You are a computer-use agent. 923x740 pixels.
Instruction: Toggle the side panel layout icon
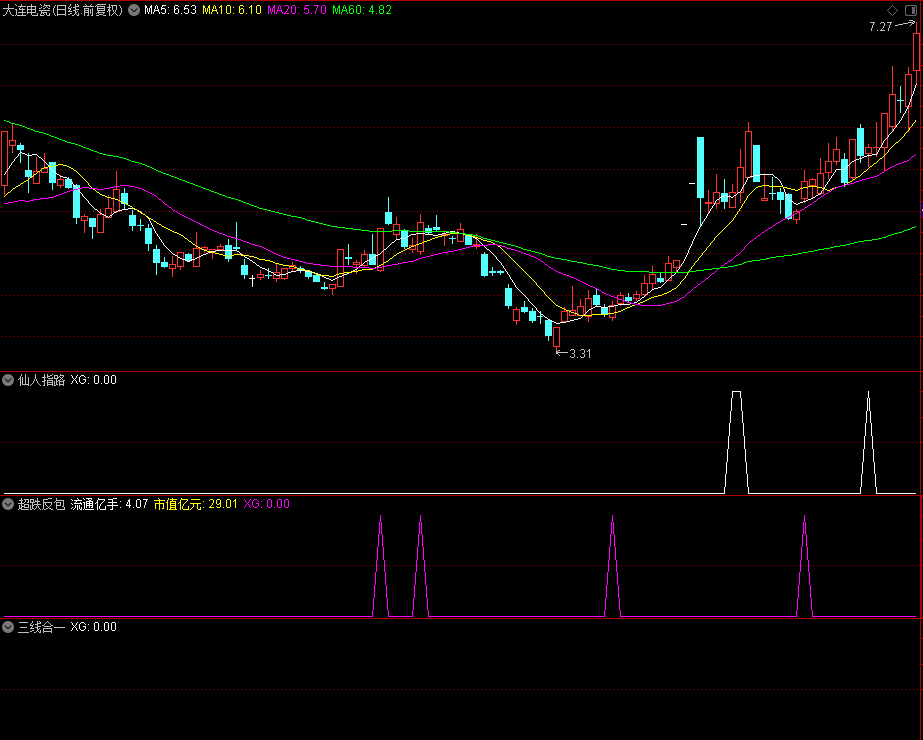pyautogui.click(x=911, y=10)
